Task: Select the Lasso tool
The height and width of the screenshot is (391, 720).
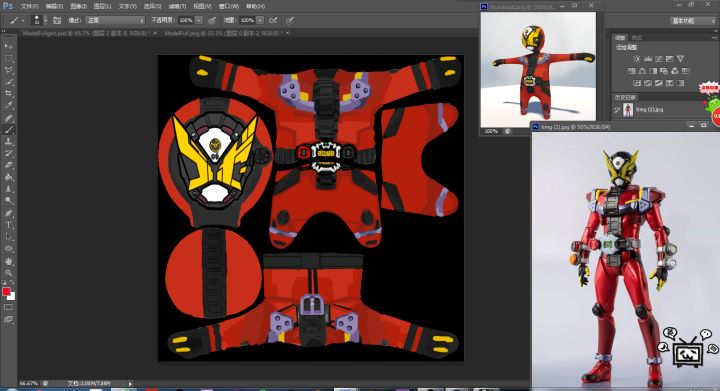Action: coord(8,70)
